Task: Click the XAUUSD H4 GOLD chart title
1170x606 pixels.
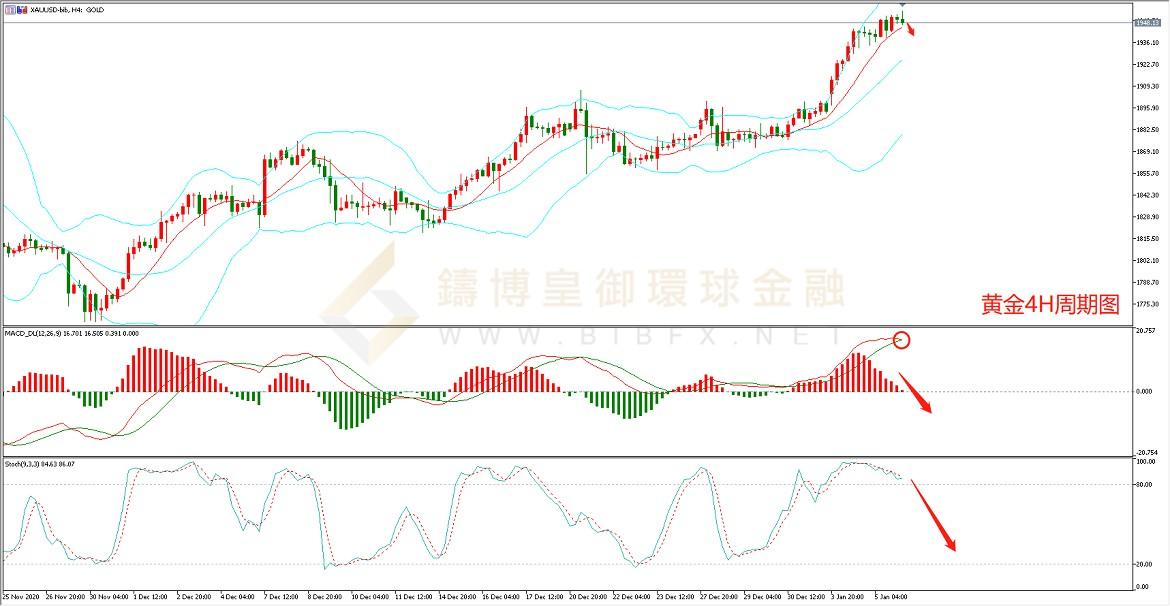Action: click(58, 7)
